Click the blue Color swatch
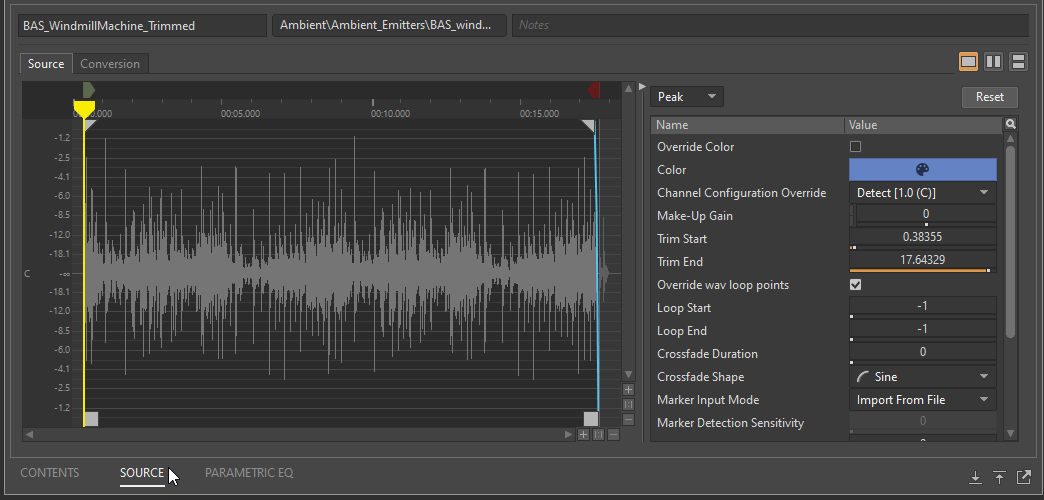Image resolution: width=1044 pixels, height=500 pixels. click(922, 170)
